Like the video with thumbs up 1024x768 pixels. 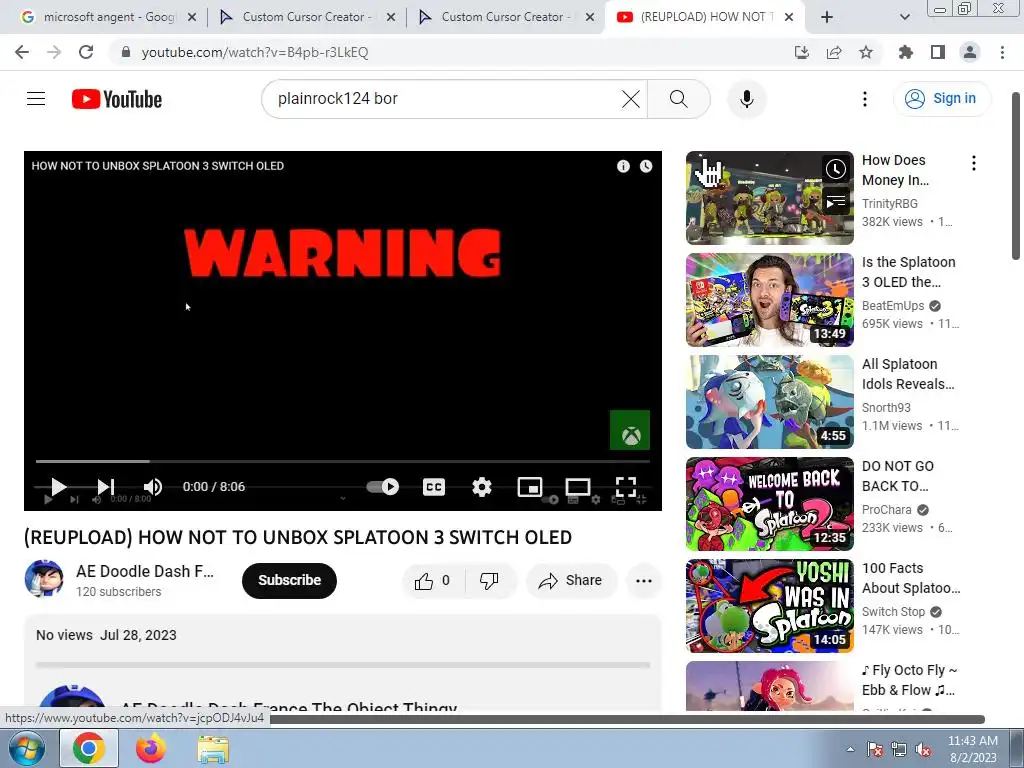tap(432, 581)
